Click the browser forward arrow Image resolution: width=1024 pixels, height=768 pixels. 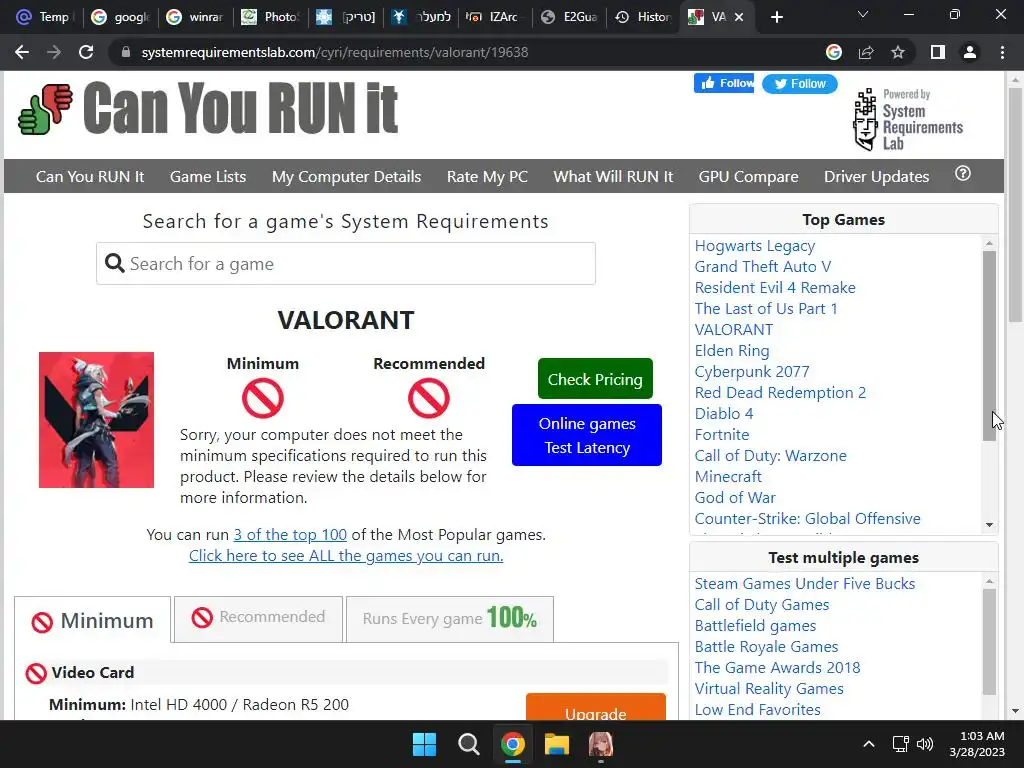point(54,52)
